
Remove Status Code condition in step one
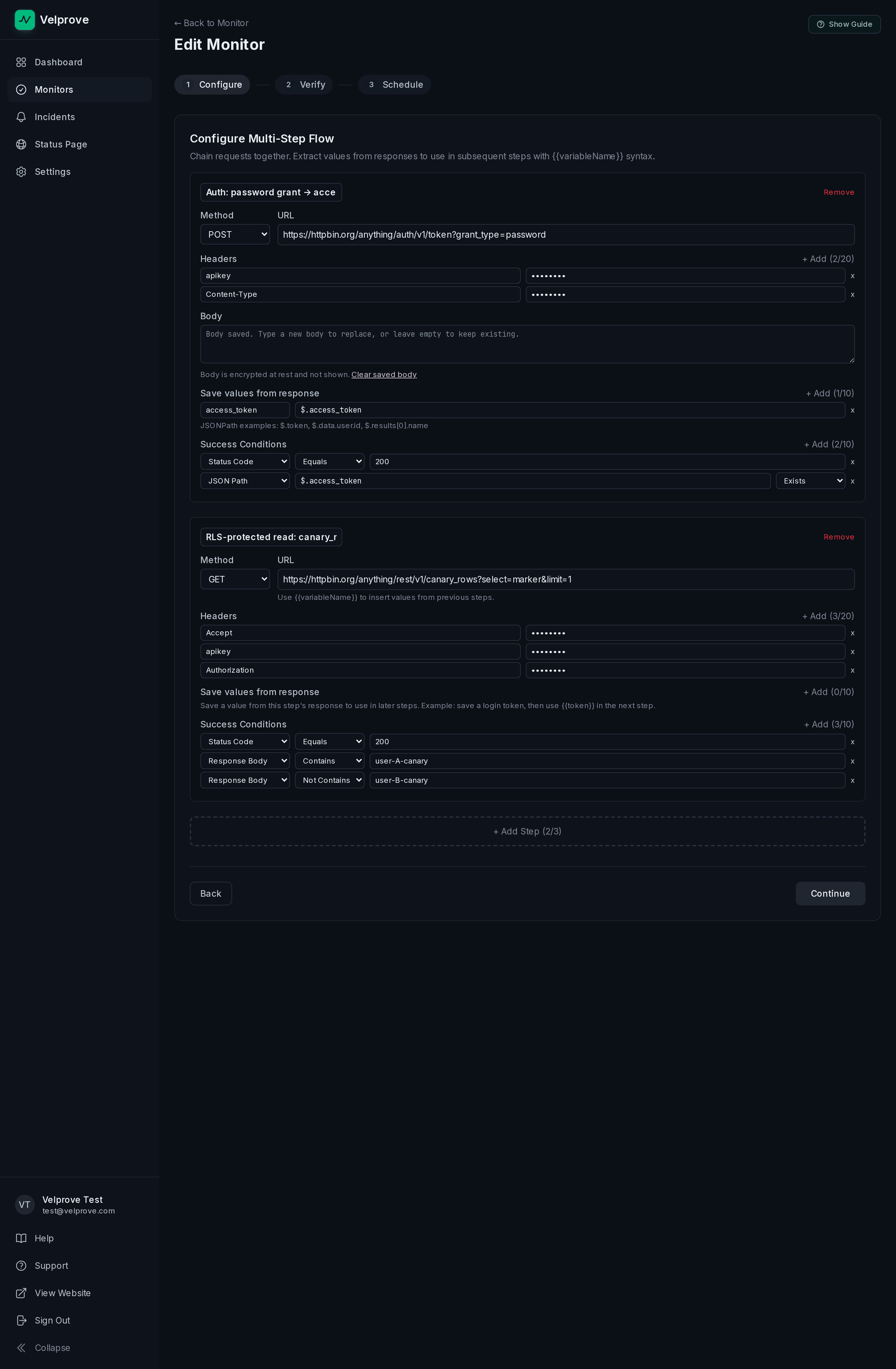(852, 462)
